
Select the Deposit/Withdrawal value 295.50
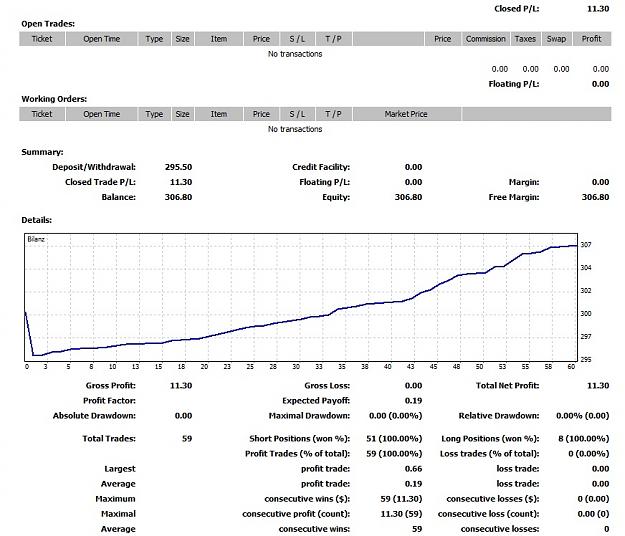pos(178,167)
